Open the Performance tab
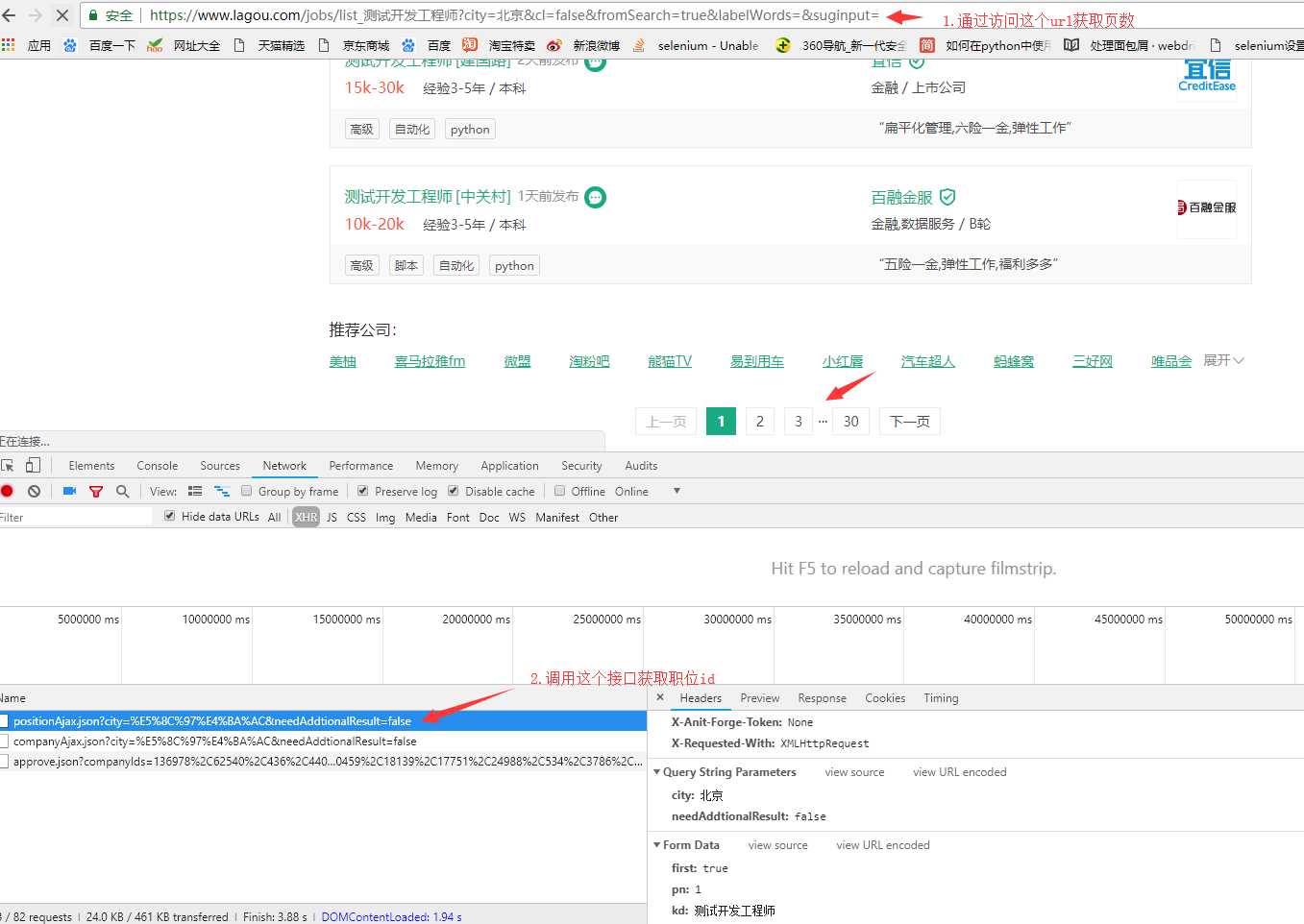This screenshot has height=924, width=1304. 361,465
